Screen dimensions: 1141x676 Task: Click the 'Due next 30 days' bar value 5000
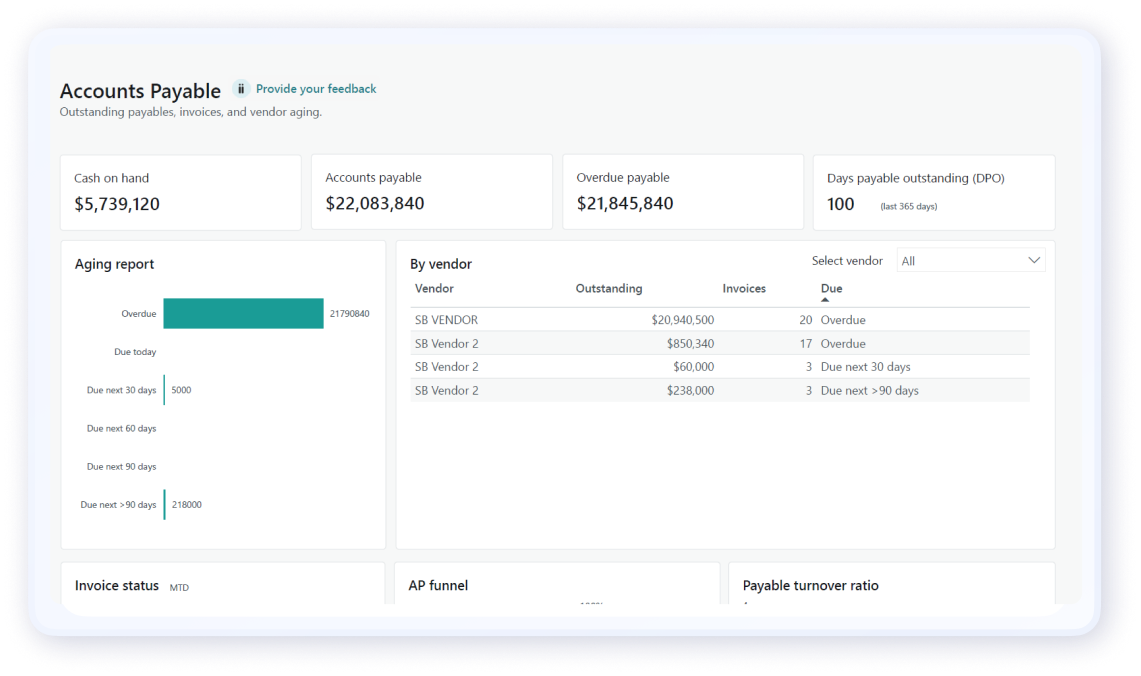coord(167,390)
